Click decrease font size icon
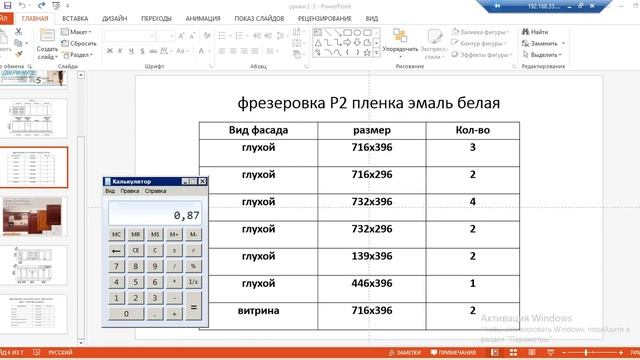Image resolution: width=640 pixels, height=360 pixels. pyautogui.click(x=192, y=36)
